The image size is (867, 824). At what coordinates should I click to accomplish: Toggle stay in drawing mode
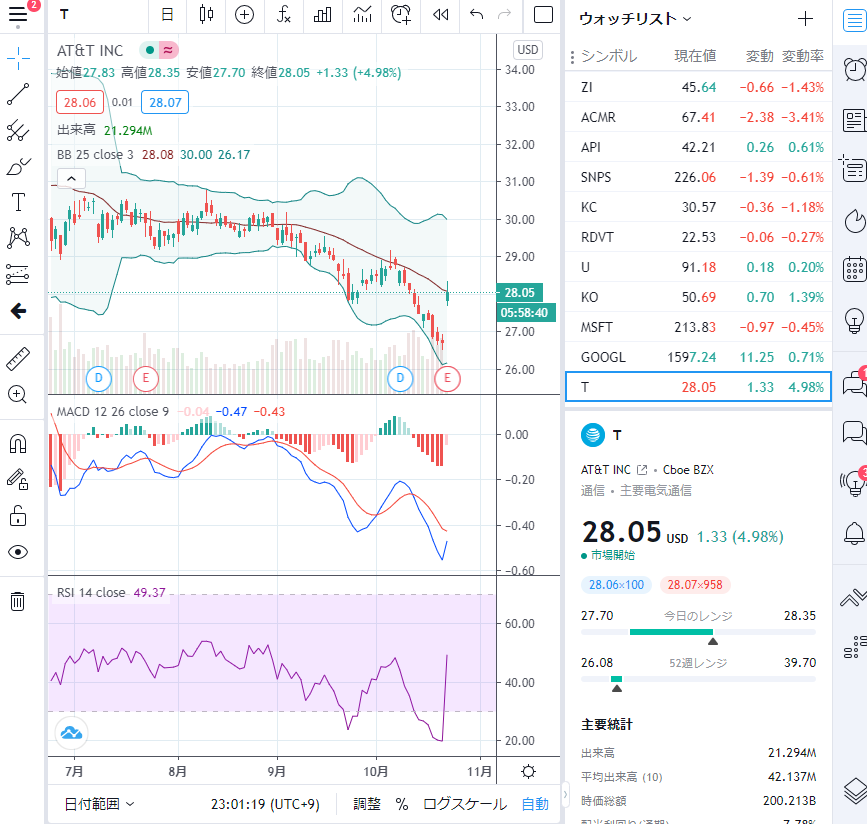pyautogui.click(x=18, y=479)
